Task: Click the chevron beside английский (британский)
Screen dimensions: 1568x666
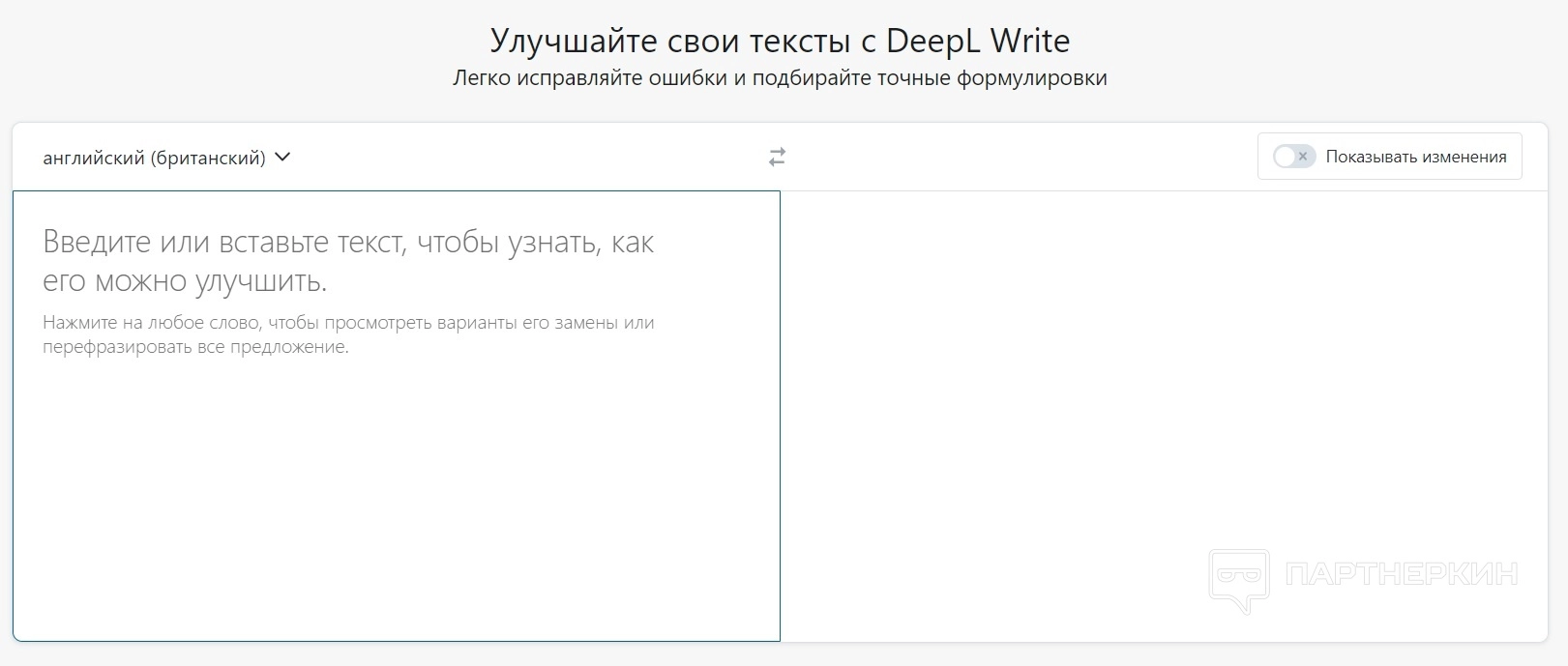Action: [x=282, y=157]
